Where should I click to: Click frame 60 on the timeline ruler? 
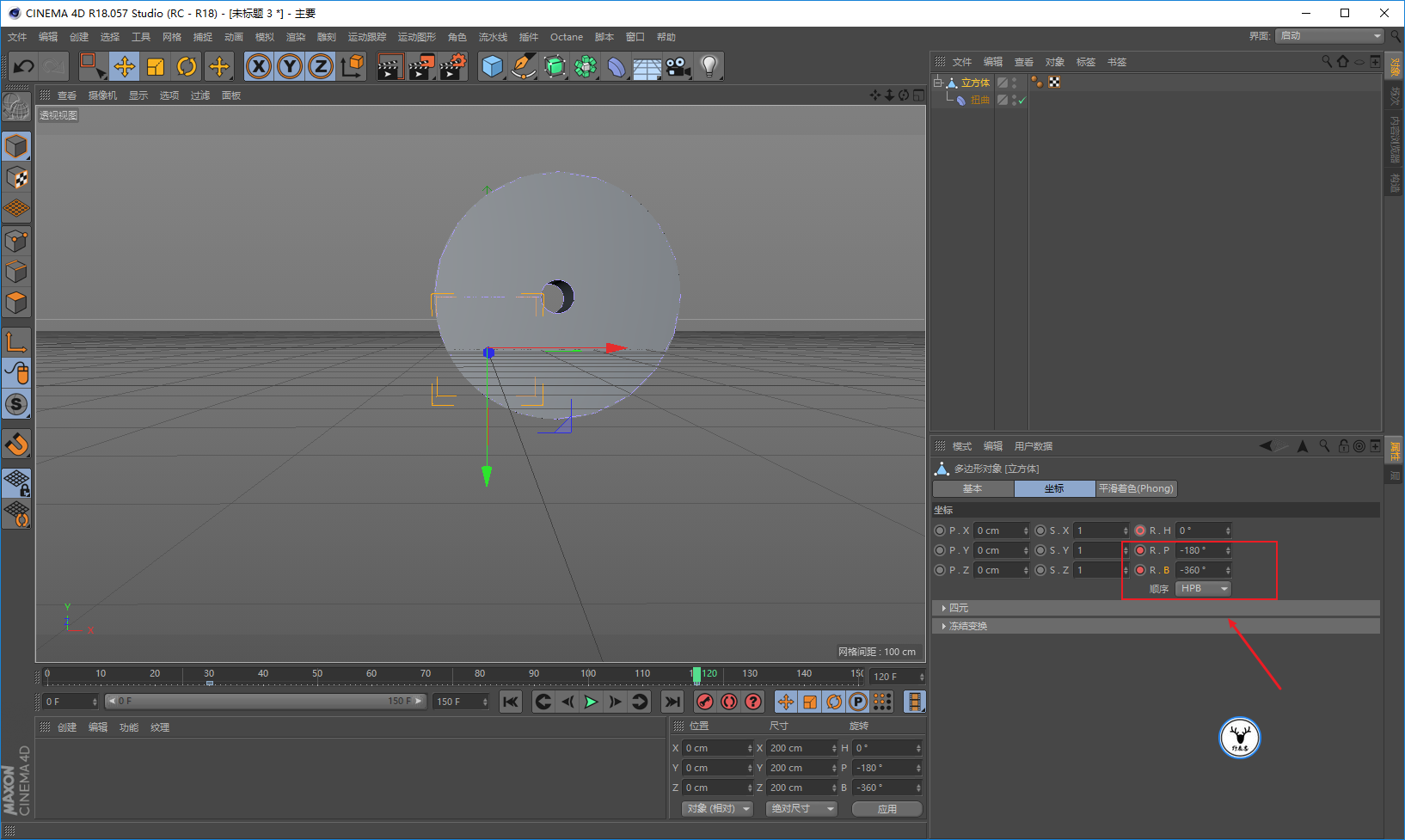tap(371, 674)
